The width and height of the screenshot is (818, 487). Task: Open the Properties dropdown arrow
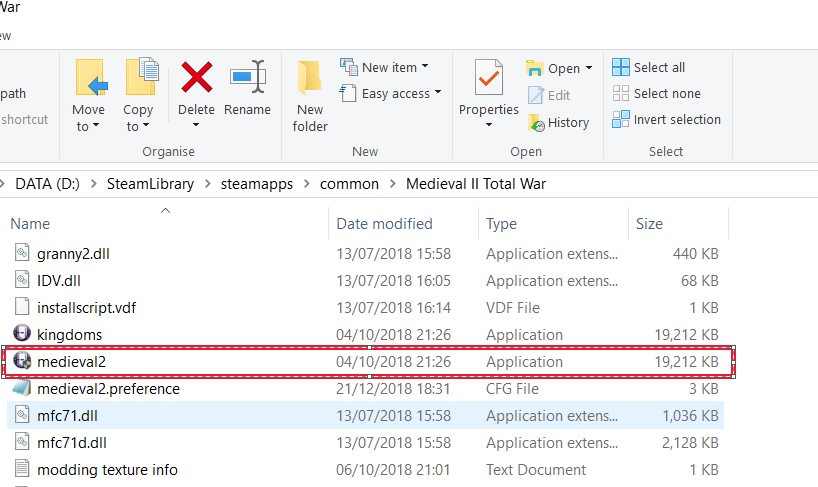click(x=489, y=125)
